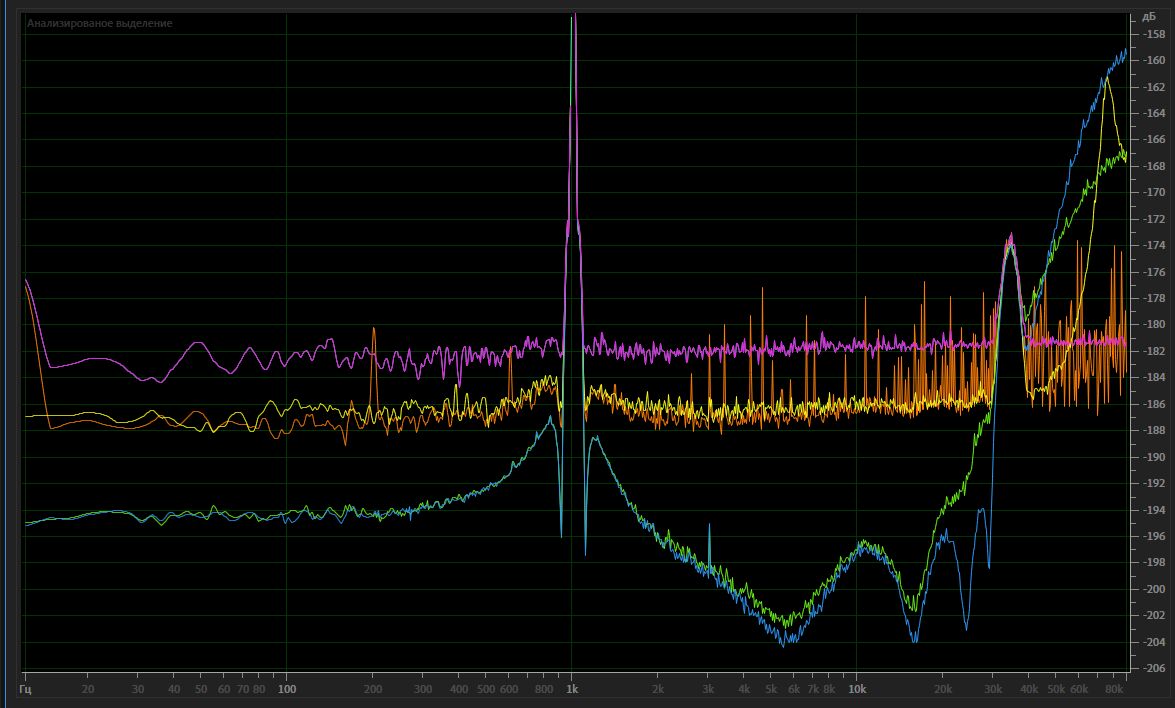
Task: Click the 8k frequency axis label
Action: [830, 689]
